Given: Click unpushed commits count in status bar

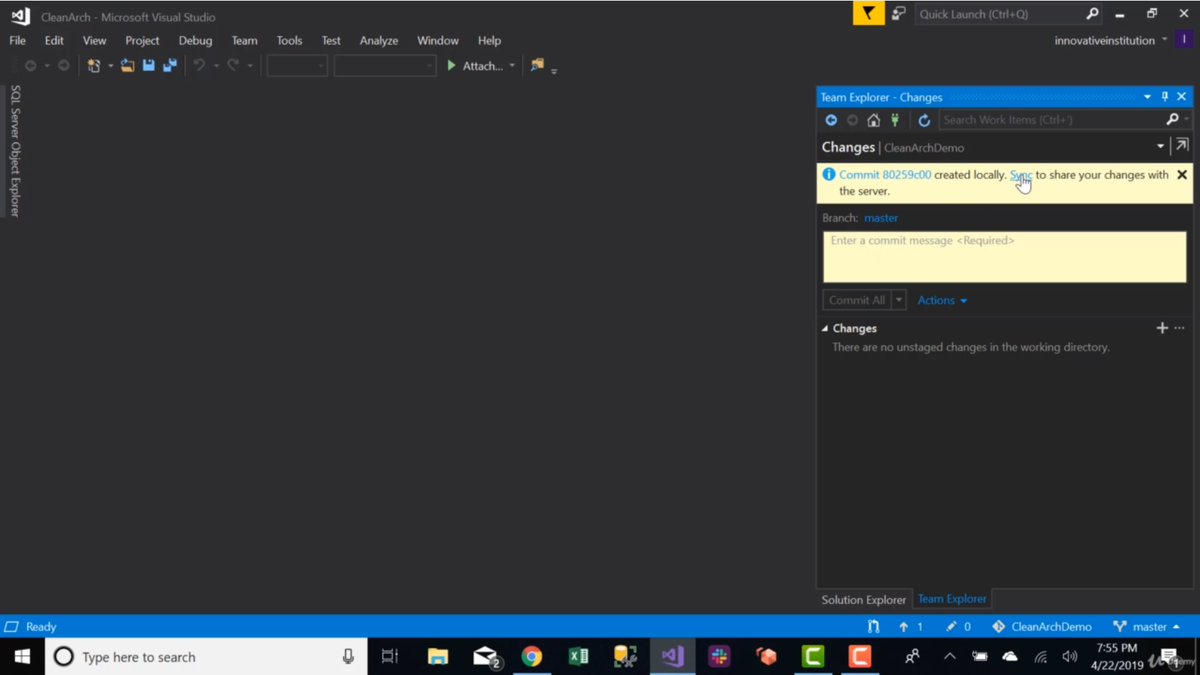Looking at the screenshot, I should click(x=911, y=627).
